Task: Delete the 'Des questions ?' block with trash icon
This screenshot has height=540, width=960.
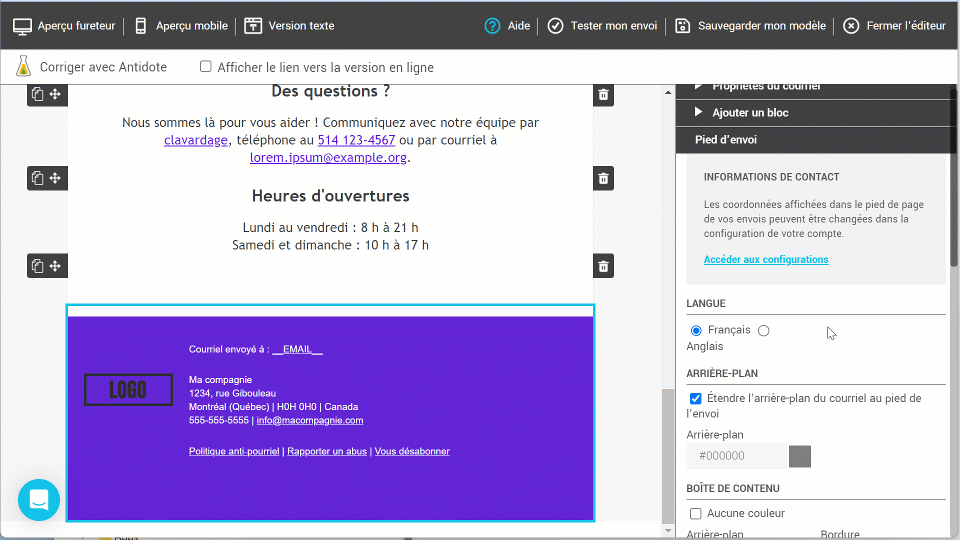Action: (603, 95)
